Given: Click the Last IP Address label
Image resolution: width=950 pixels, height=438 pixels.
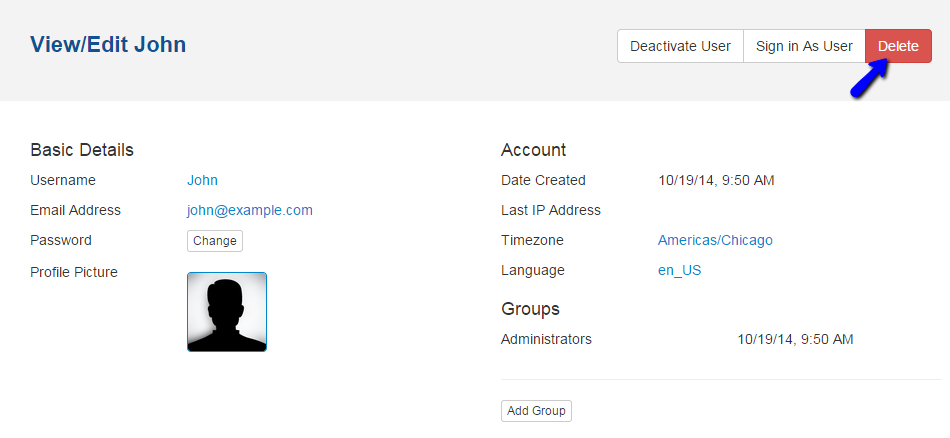Looking at the screenshot, I should tap(550, 210).
